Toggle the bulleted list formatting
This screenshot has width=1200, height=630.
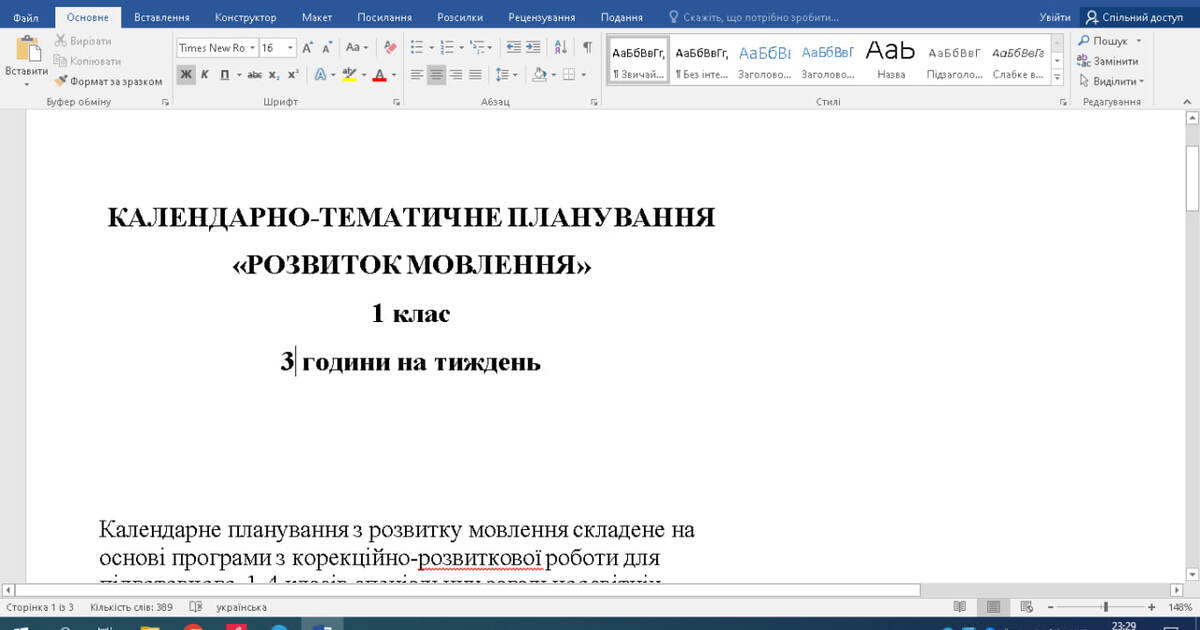point(417,45)
